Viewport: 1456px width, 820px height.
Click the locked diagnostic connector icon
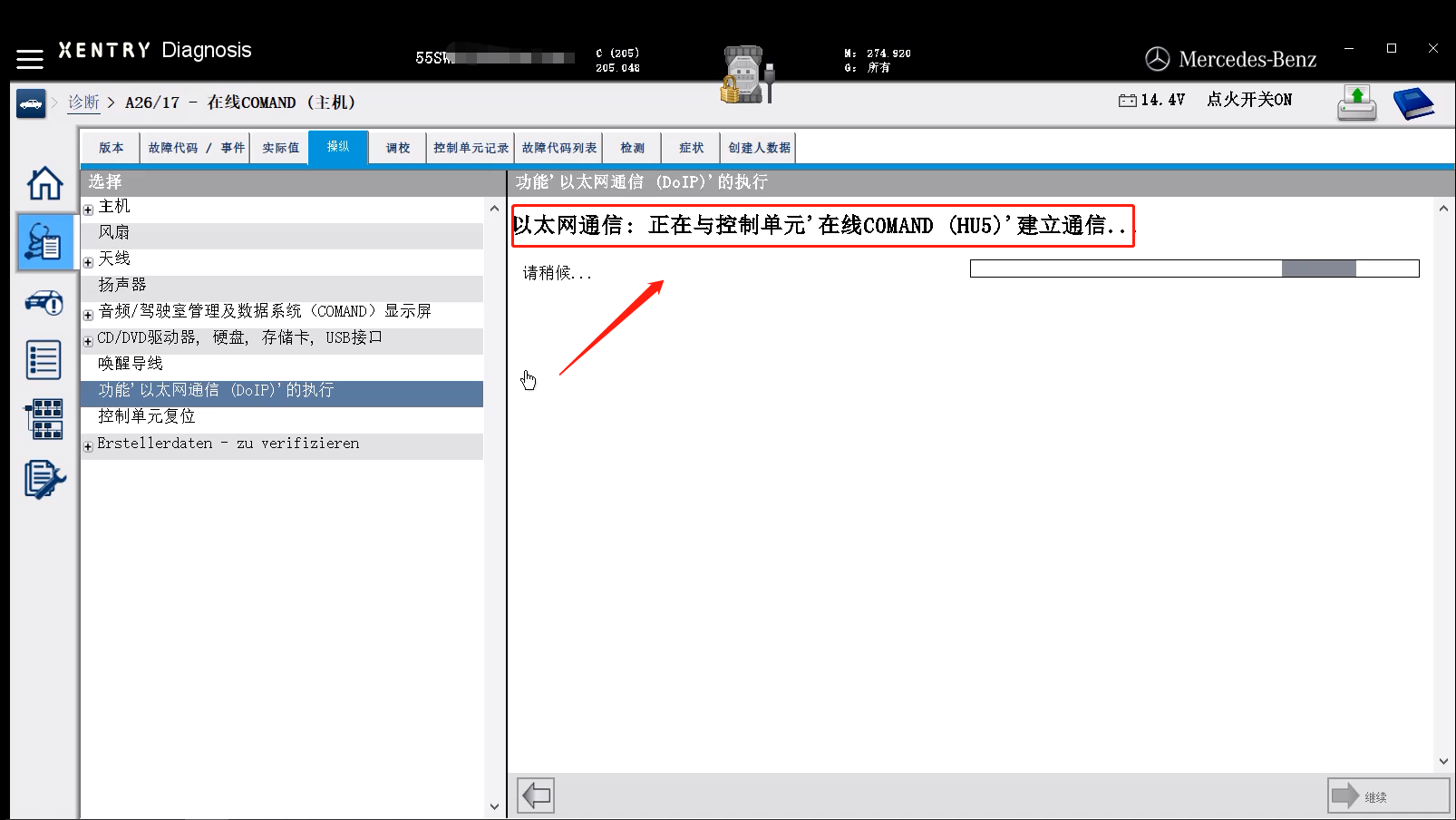click(747, 74)
